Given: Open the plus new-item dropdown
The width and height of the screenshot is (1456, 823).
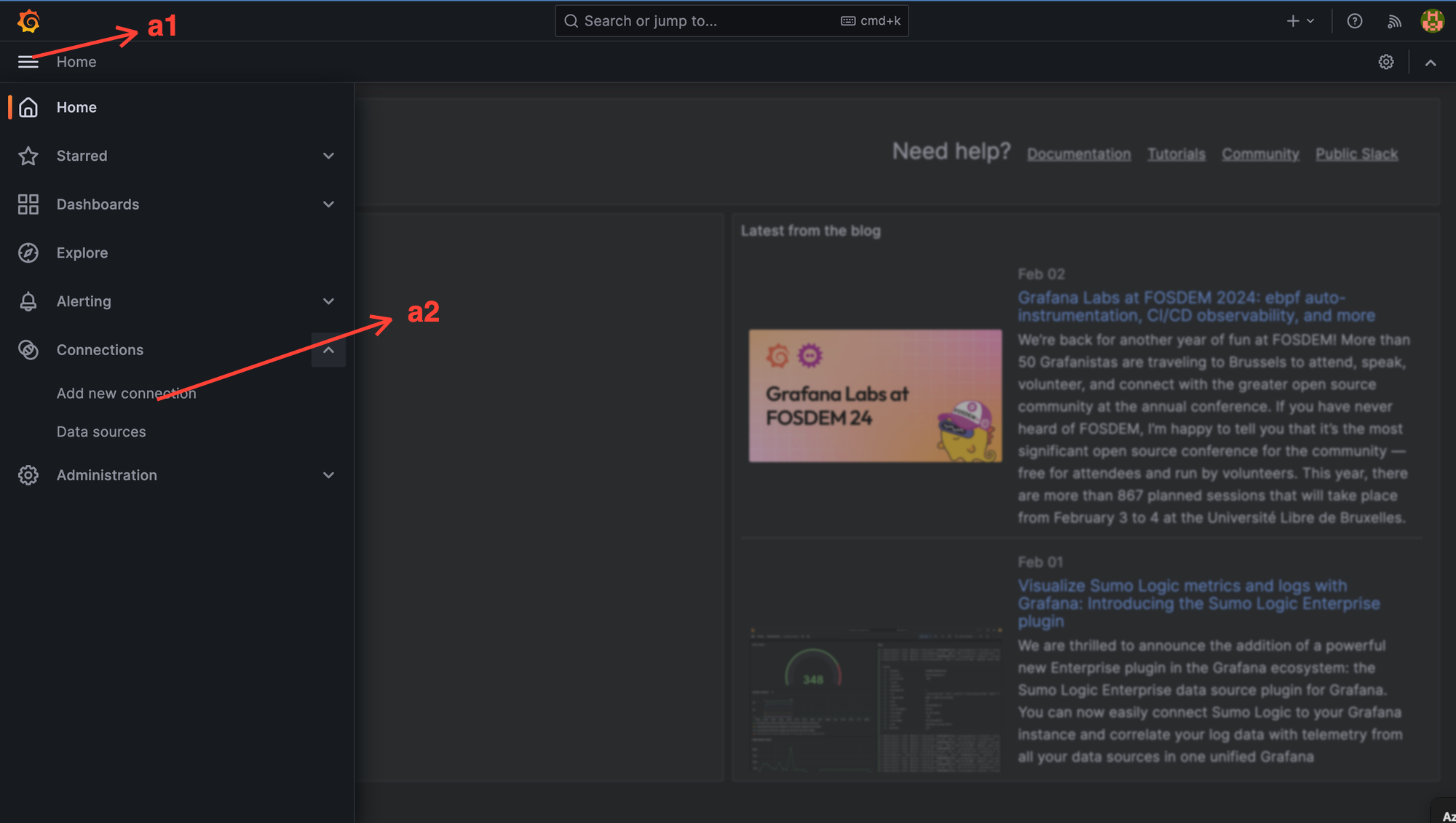Looking at the screenshot, I should [1299, 21].
